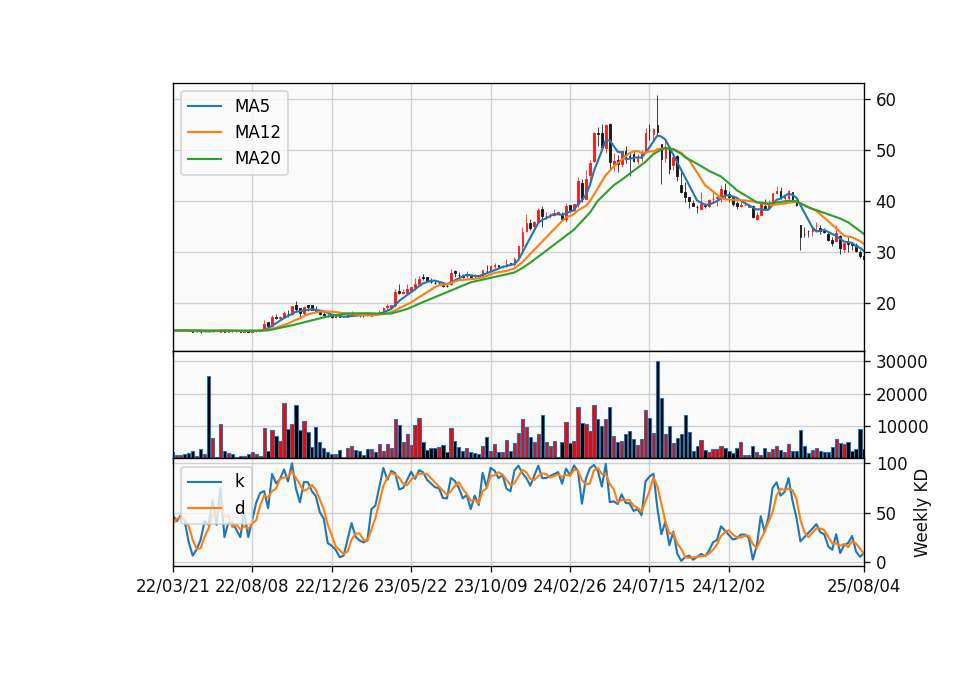Viewport: 960px width, 690px height.
Task: Click the 23/10/09 date tick label
Action: click(490, 586)
